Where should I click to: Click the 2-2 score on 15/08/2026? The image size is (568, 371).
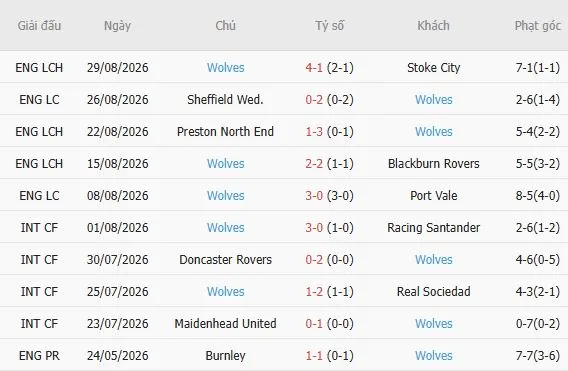coord(314,163)
